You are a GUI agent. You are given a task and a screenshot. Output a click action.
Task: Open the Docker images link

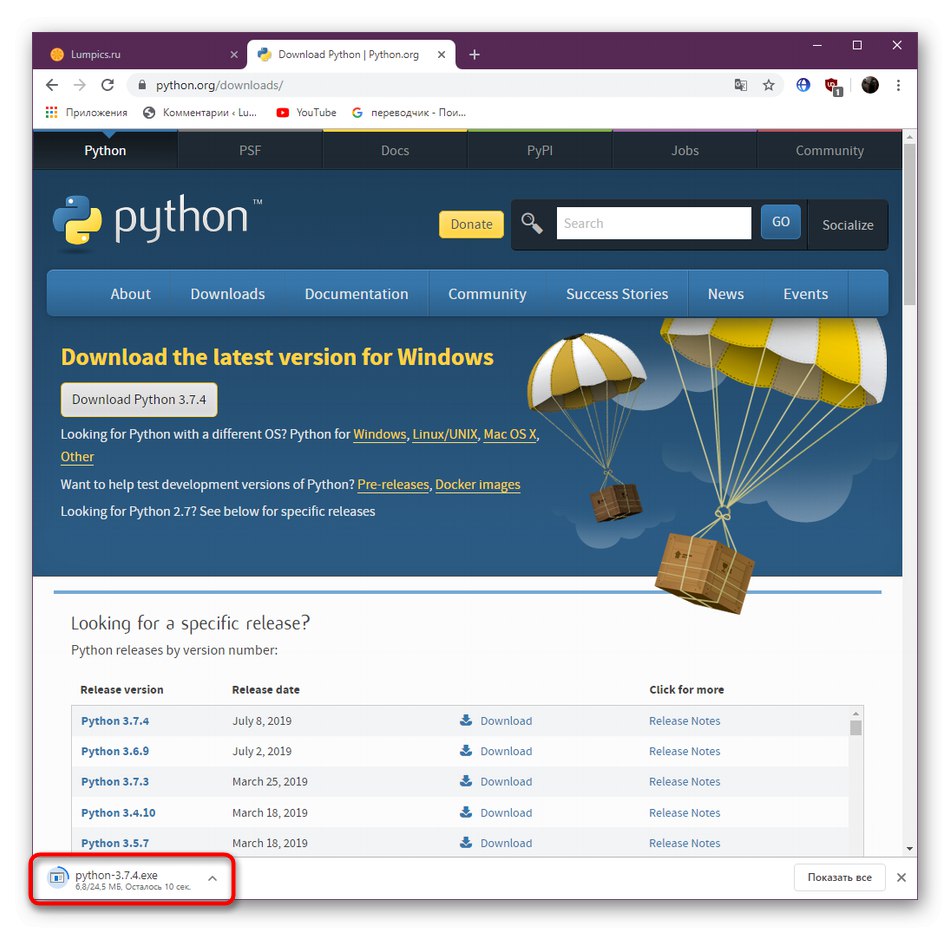tap(477, 485)
